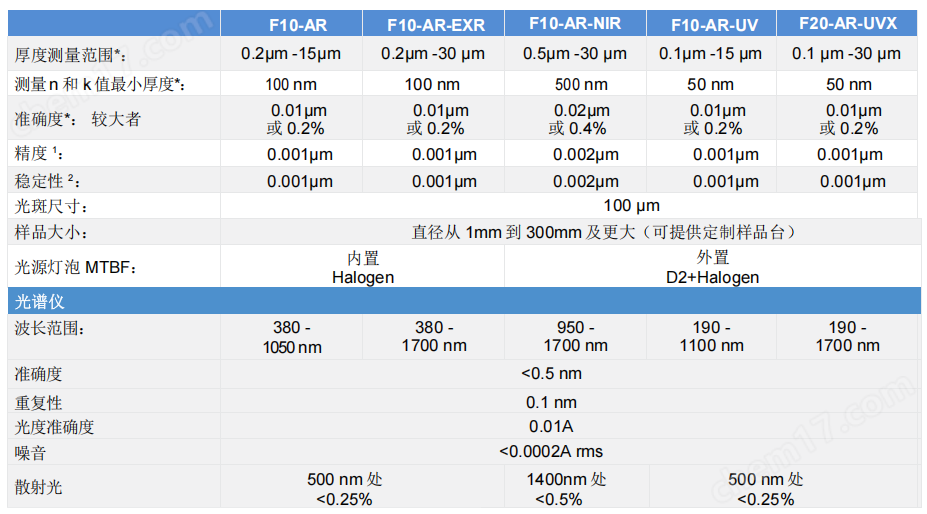
Task: Select the 内置 Halogen light source cell
Action: pos(363,268)
